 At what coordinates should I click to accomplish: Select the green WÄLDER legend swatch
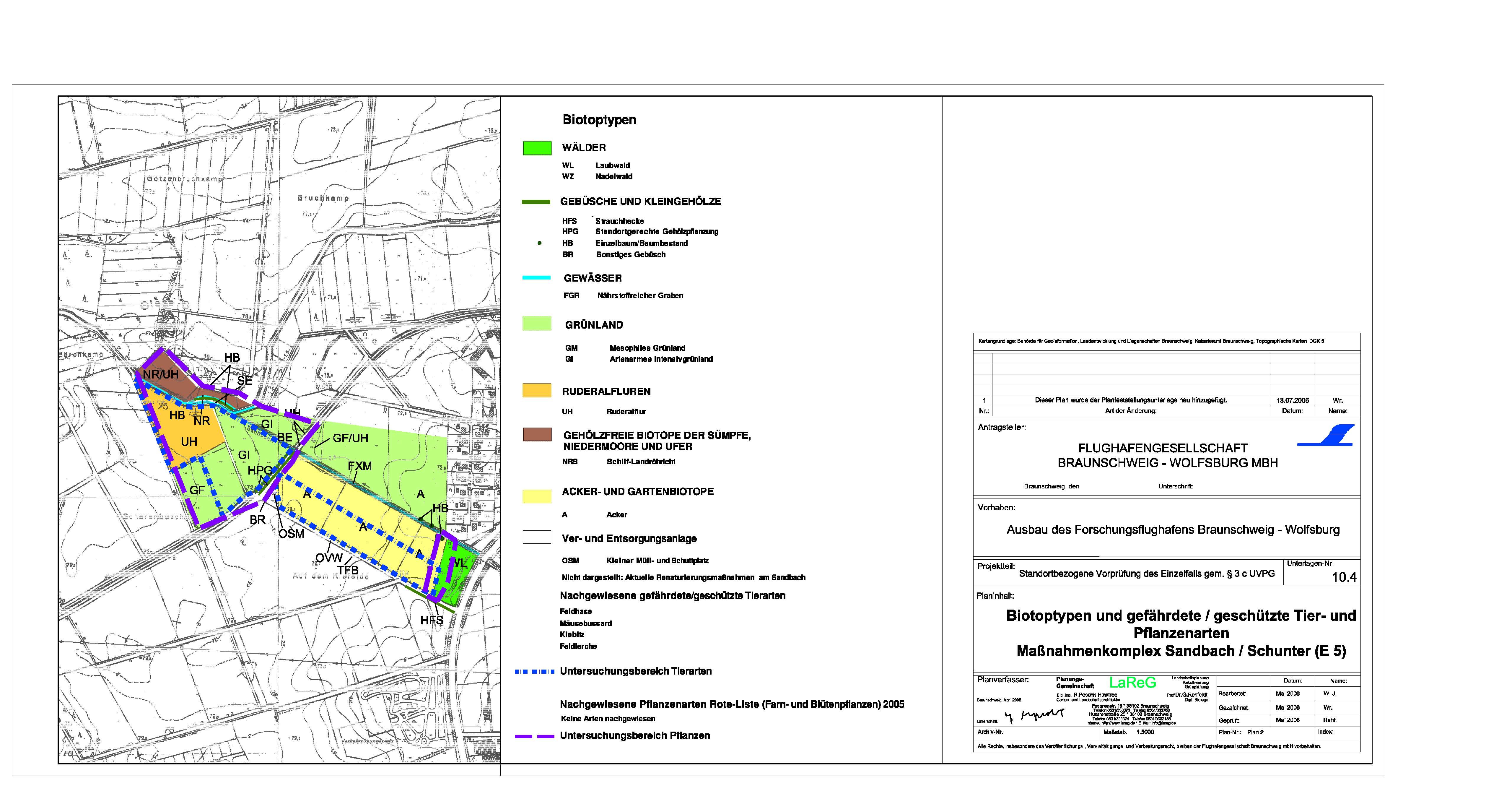click(537, 148)
